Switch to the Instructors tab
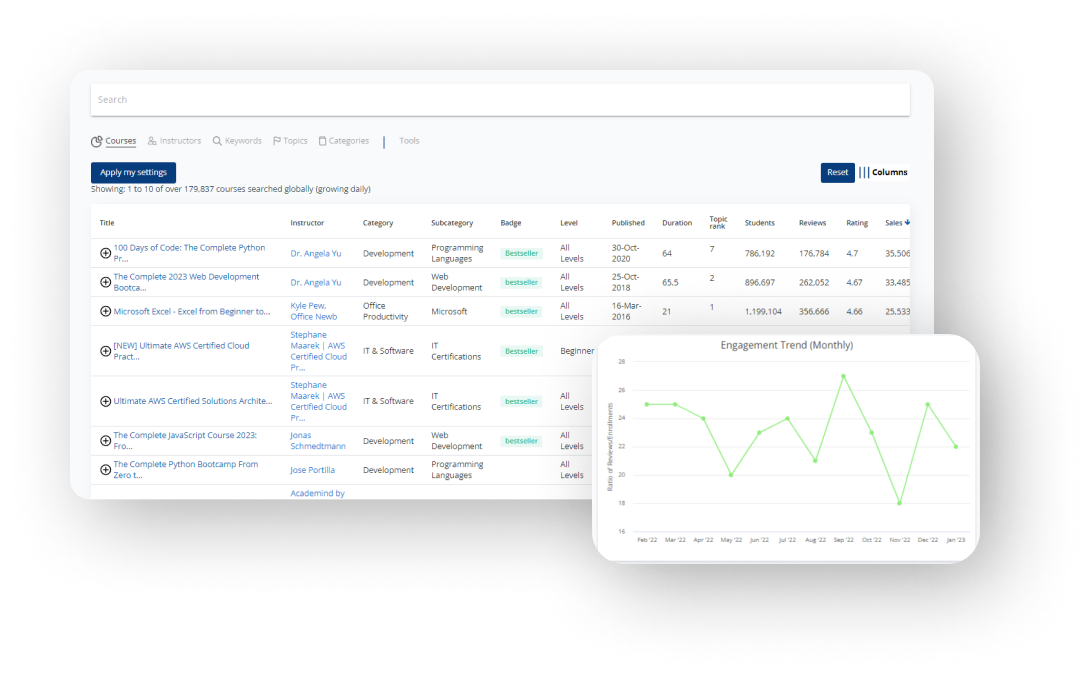Viewport: 1089px width, 673px height. (180, 141)
